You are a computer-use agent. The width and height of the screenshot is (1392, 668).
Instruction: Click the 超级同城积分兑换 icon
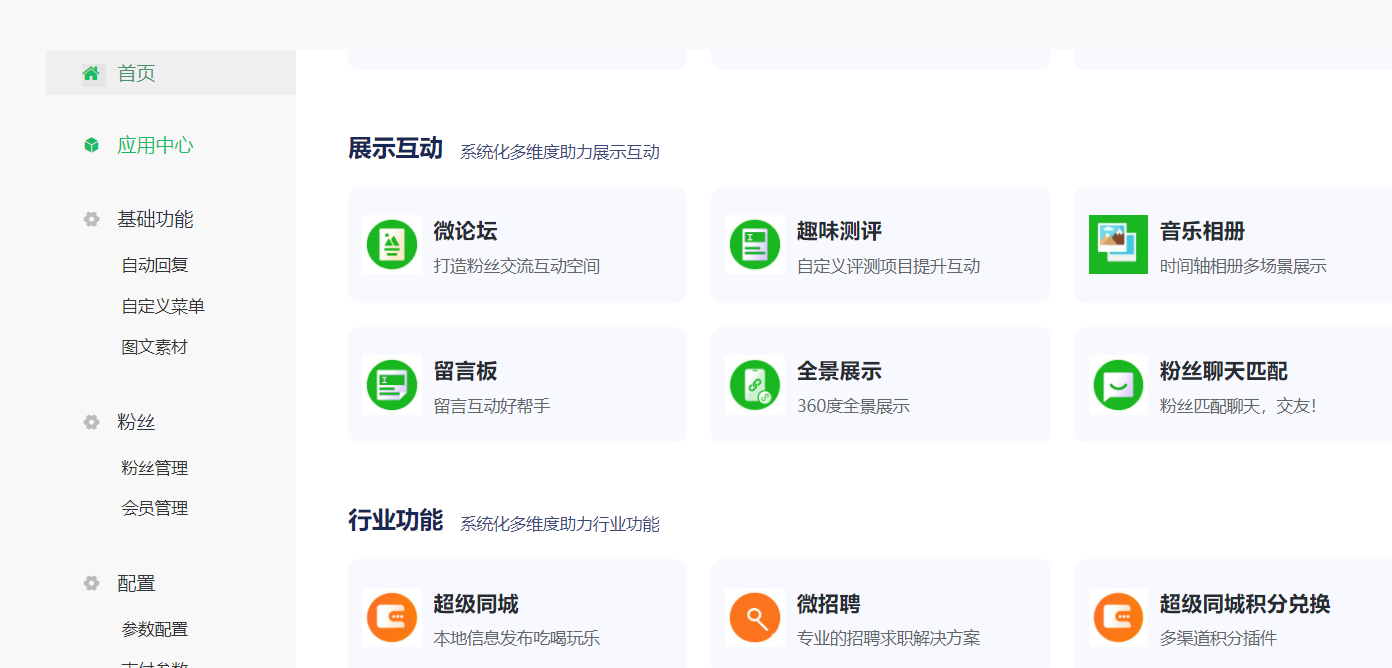click(1118, 617)
